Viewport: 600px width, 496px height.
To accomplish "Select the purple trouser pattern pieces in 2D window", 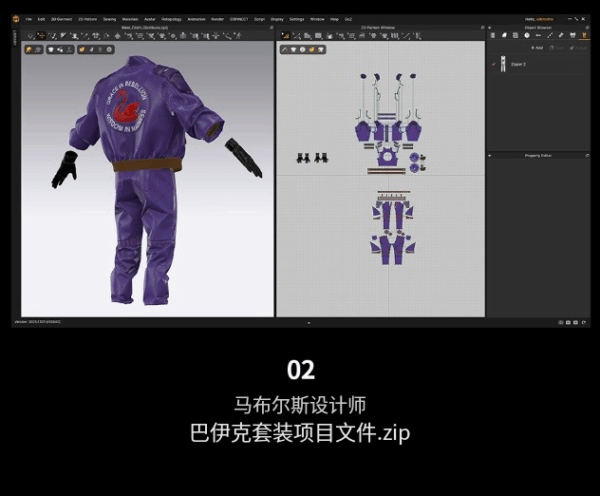I will [x=392, y=232].
